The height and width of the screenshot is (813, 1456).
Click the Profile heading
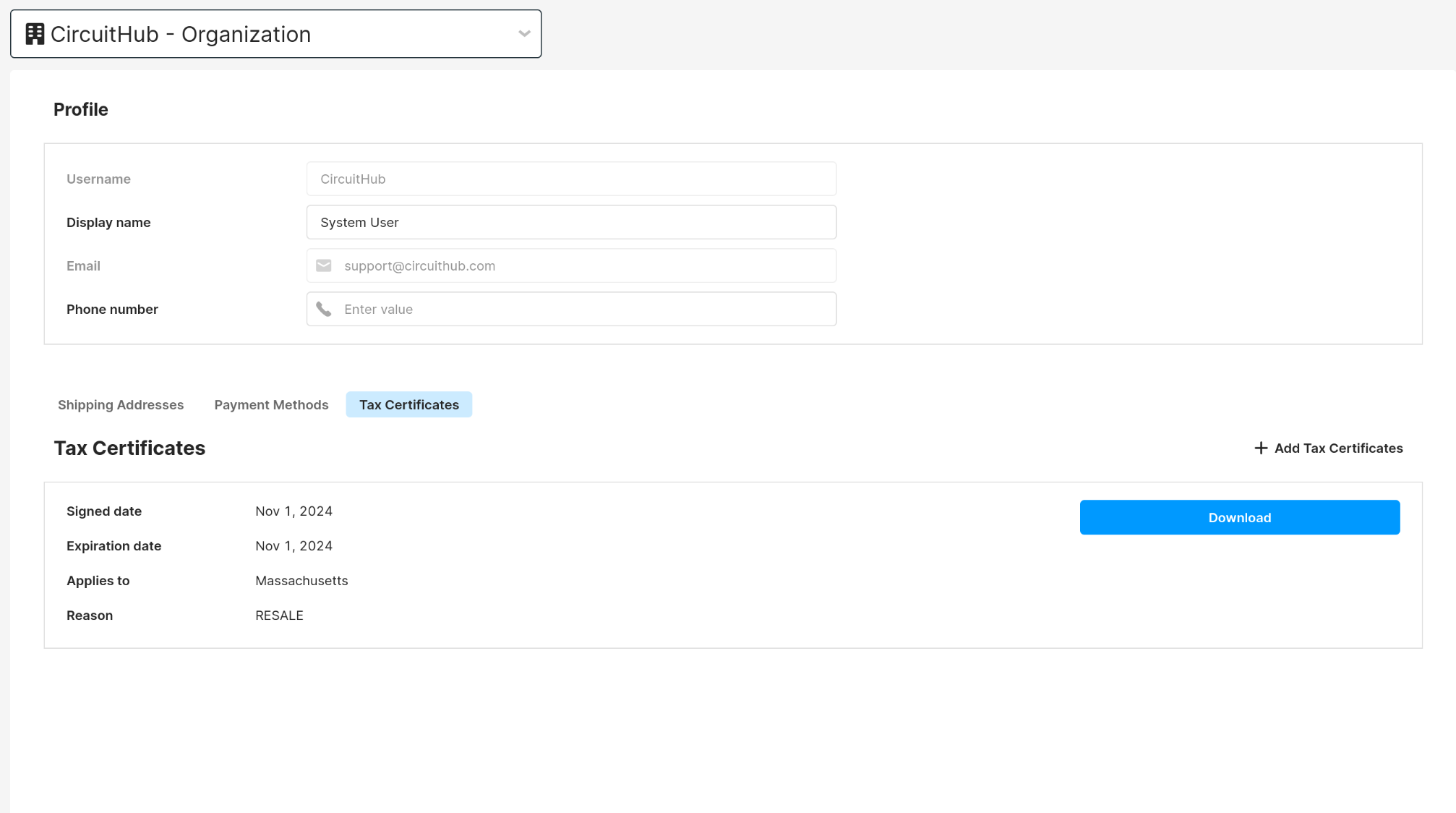point(81,109)
